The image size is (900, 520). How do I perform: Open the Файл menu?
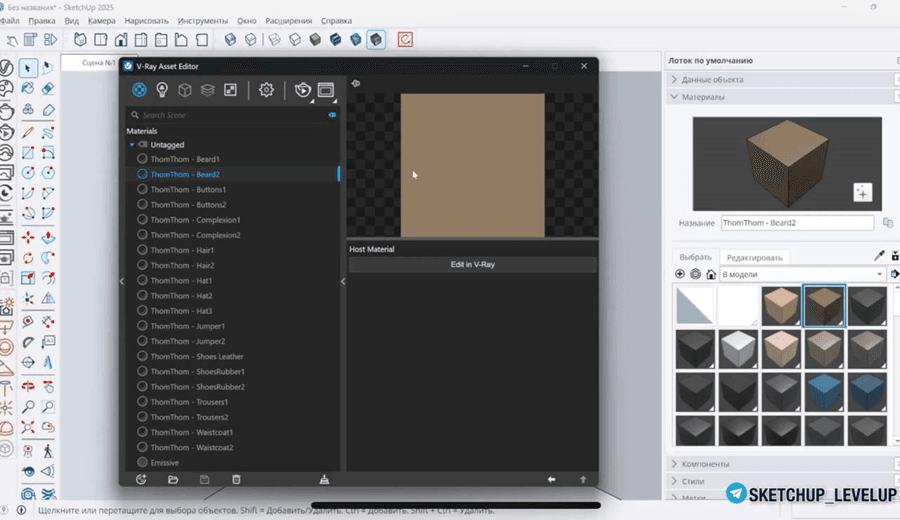tap(9, 21)
